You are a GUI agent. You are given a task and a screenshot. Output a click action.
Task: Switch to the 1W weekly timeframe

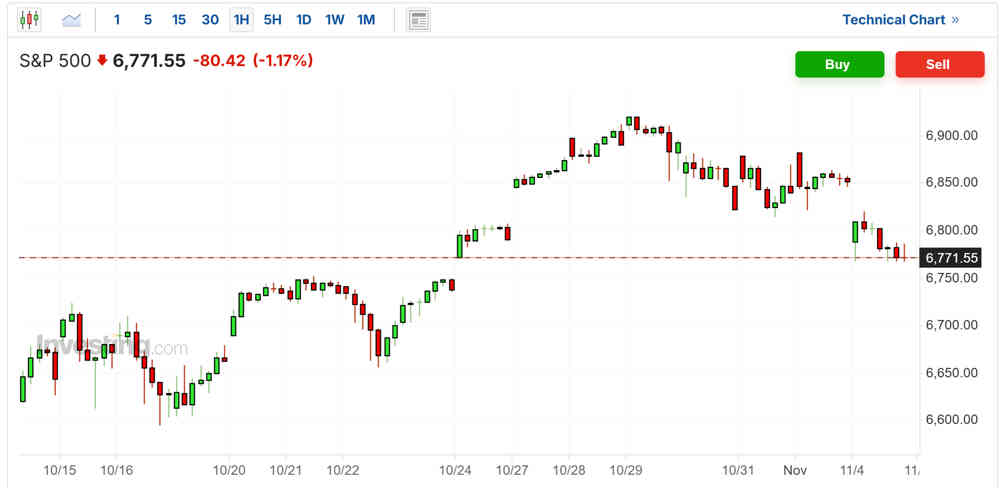[335, 19]
